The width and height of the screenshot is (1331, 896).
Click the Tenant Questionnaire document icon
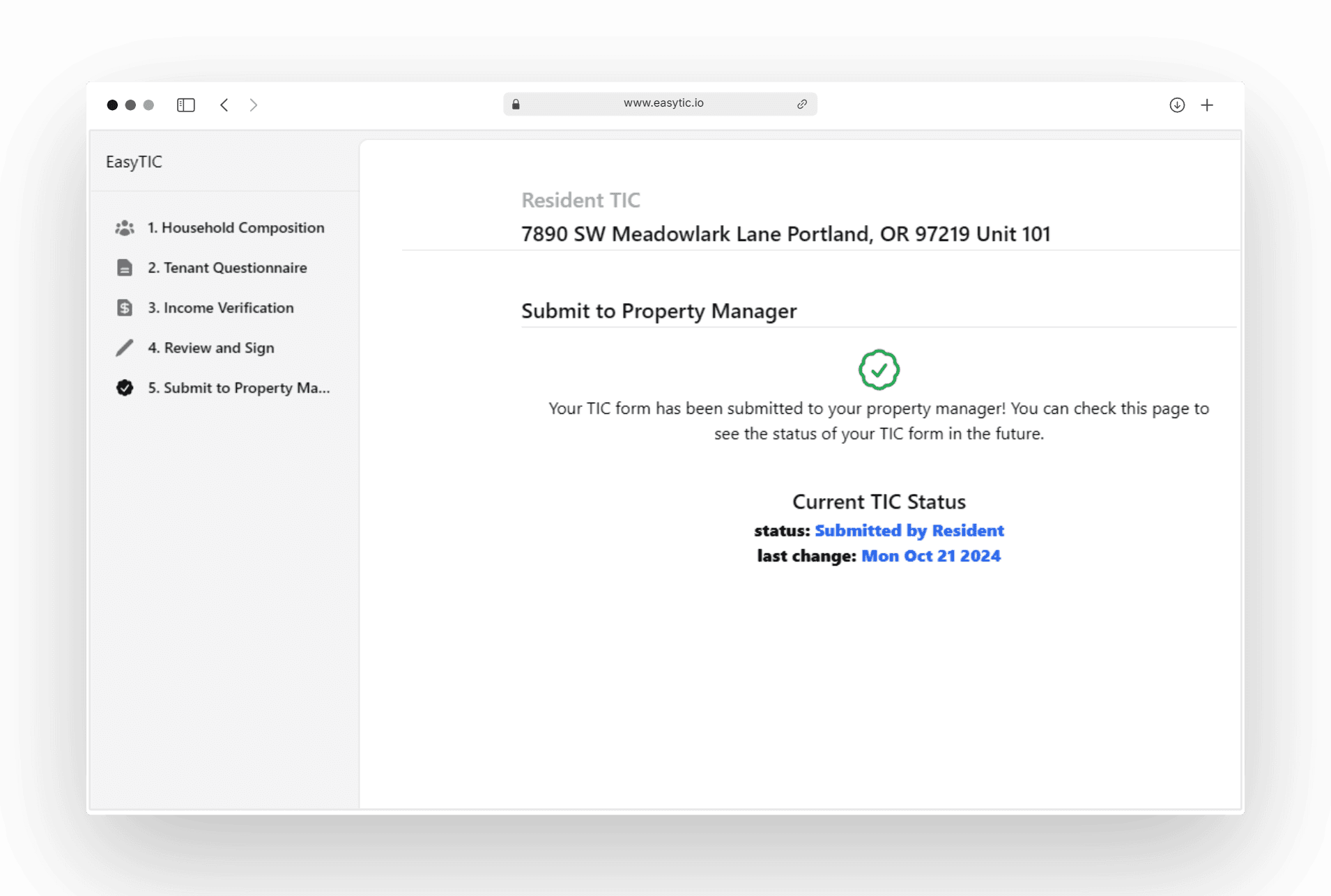[x=125, y=268]
